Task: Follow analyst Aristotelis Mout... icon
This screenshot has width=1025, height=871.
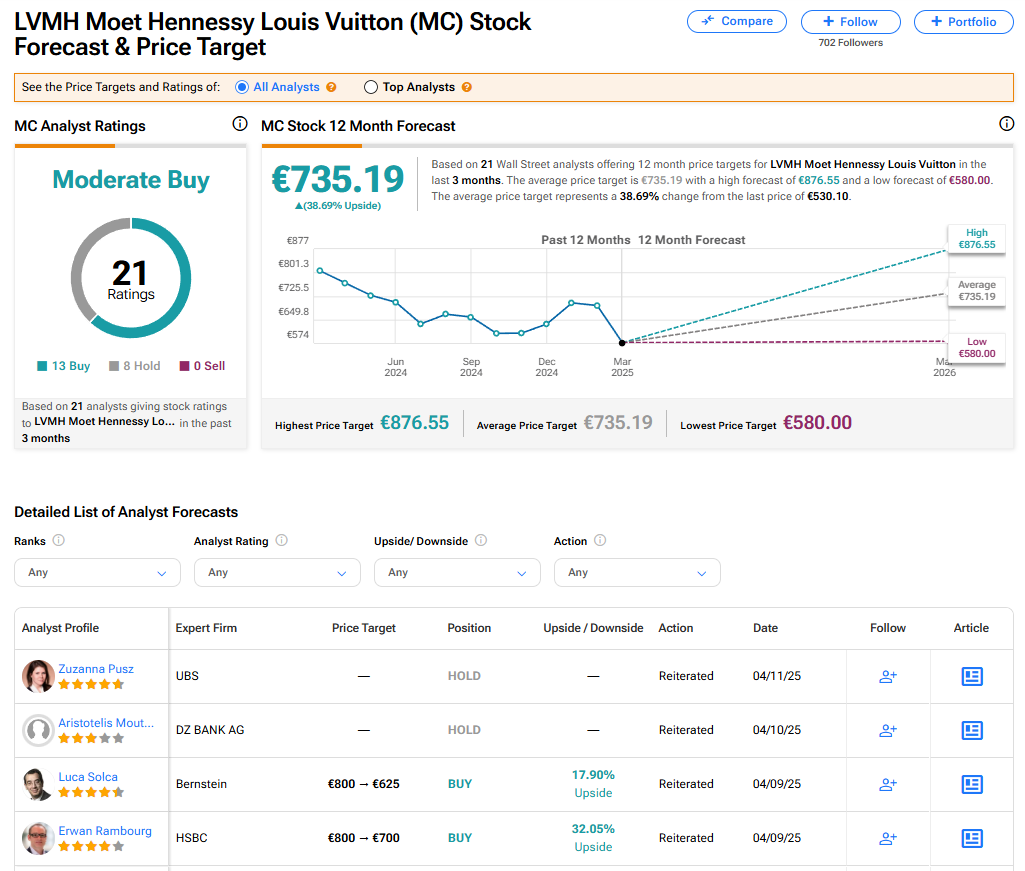Action: click(888, 730)
